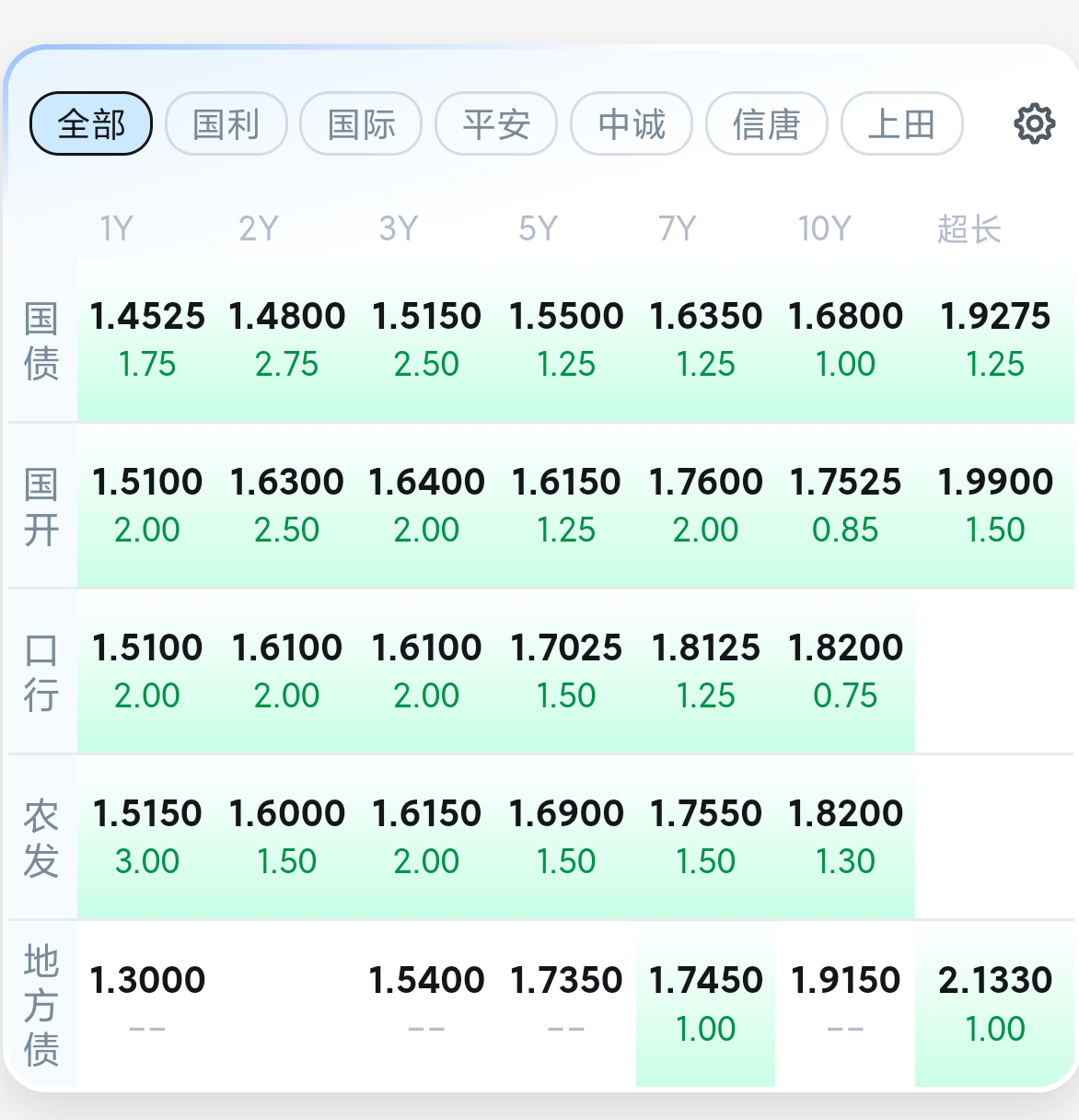Select the 中诚 filter pill
This screenshot has height=1120, width=1079.
(632, 123)
